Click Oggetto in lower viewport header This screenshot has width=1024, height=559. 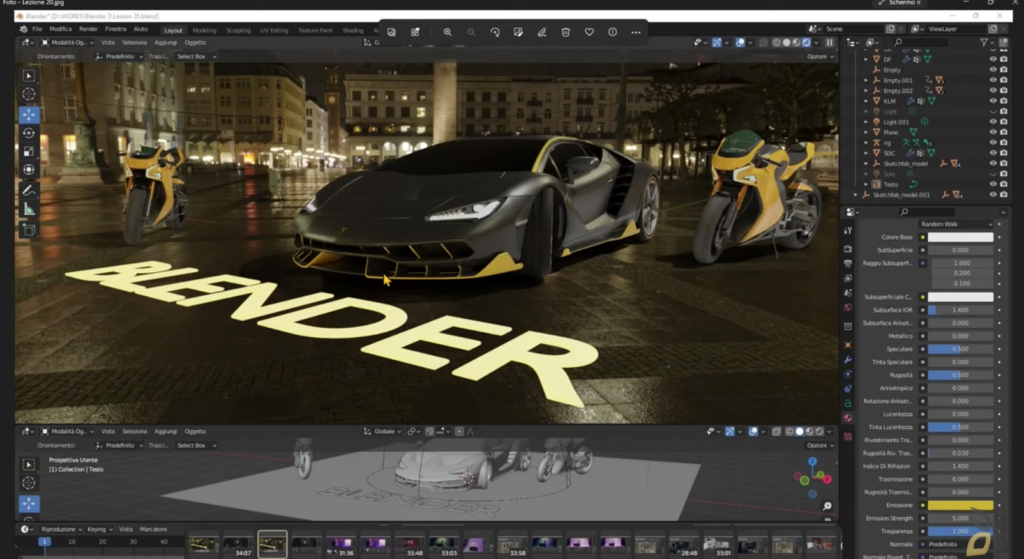[x=195, y=432]
